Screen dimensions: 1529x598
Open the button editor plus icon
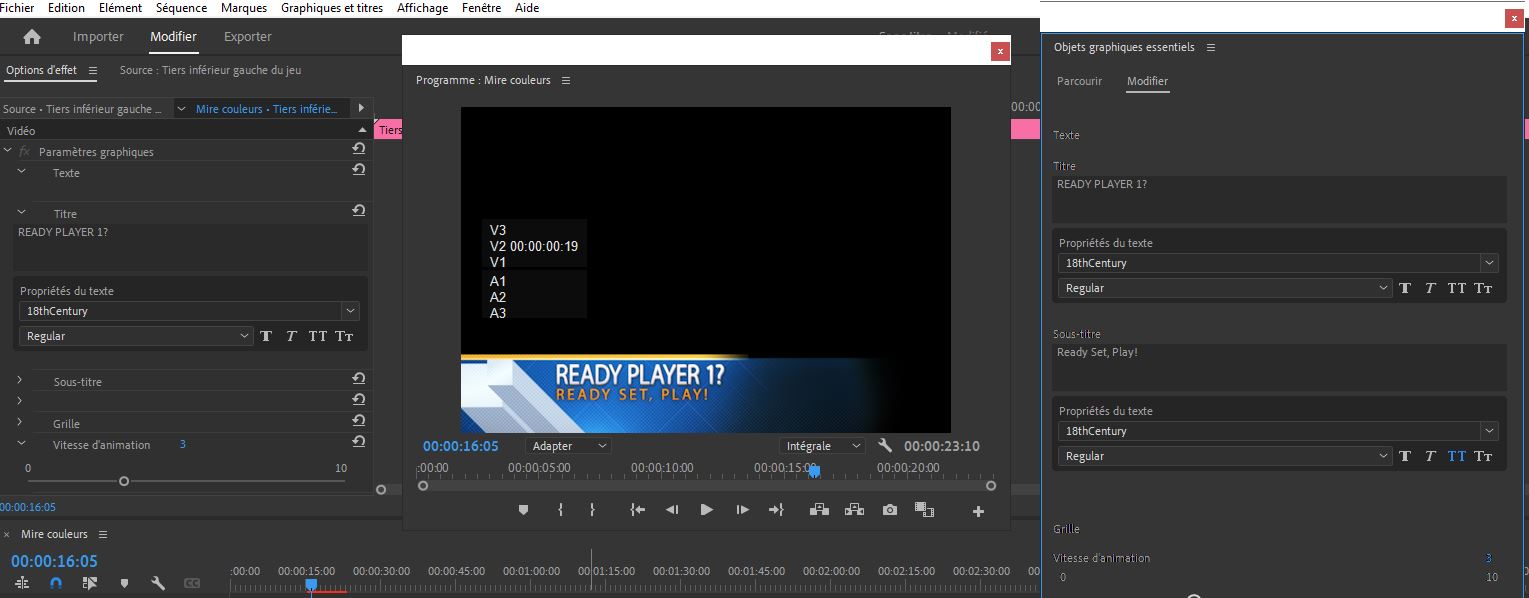(978, 511)
